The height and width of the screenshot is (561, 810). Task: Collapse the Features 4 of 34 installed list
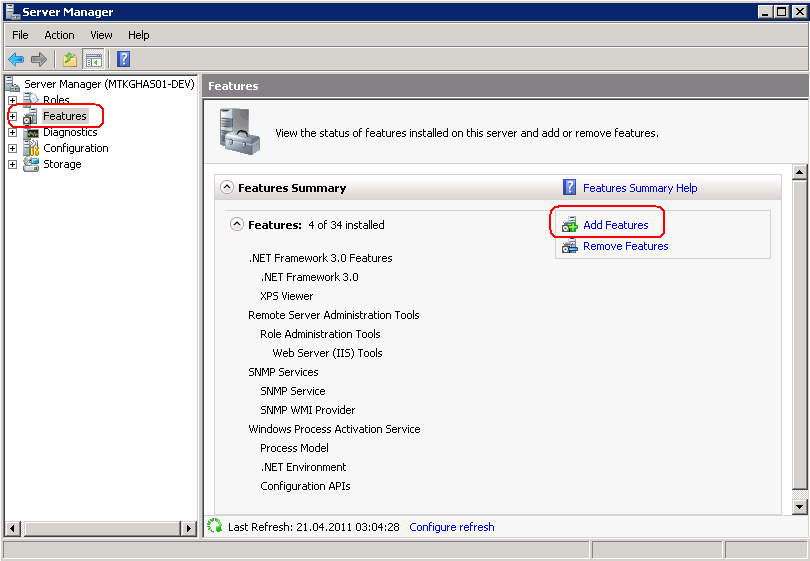click(x=237, y=224)
